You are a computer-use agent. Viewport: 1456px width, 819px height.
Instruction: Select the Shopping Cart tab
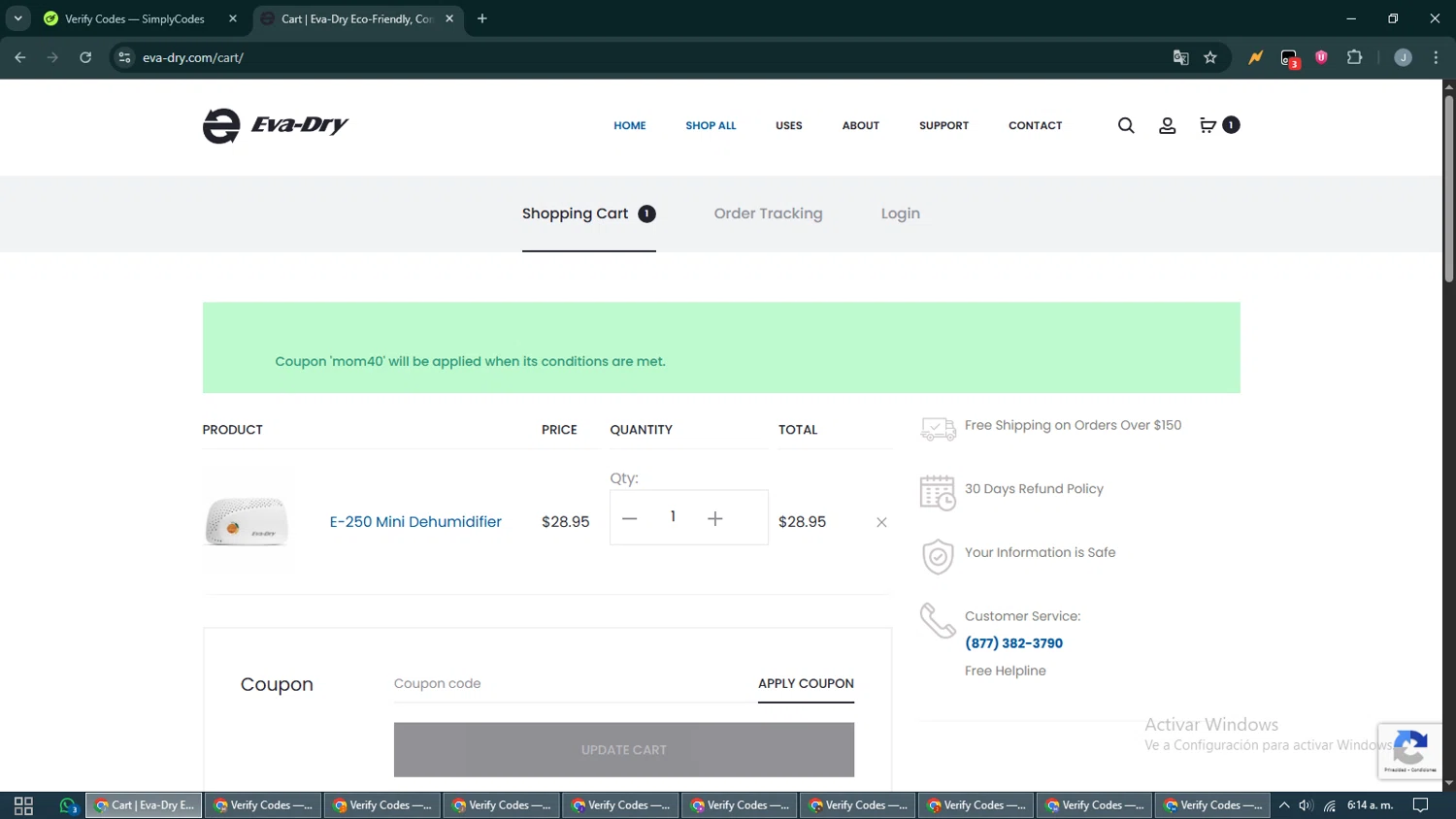coord(588,213)
